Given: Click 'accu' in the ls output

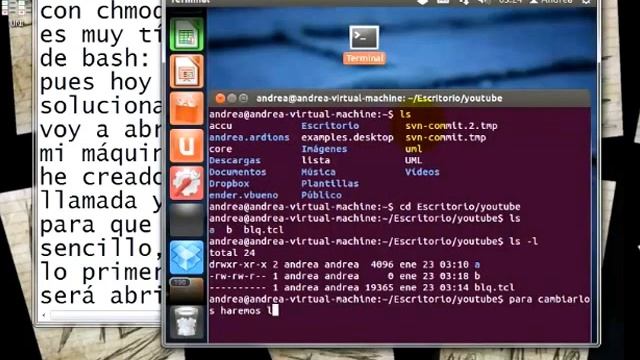Looking at the screenshot, I should tap(220, 126).
